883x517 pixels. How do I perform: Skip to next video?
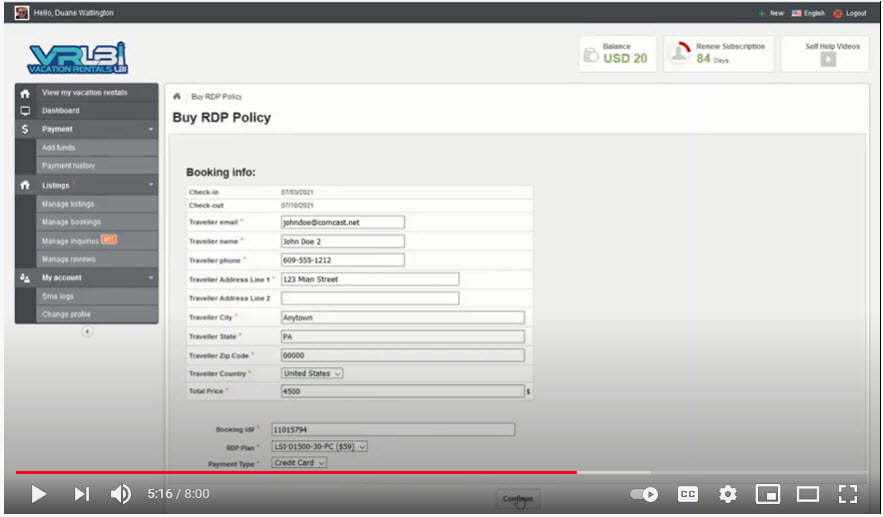(x=82, y=494)
